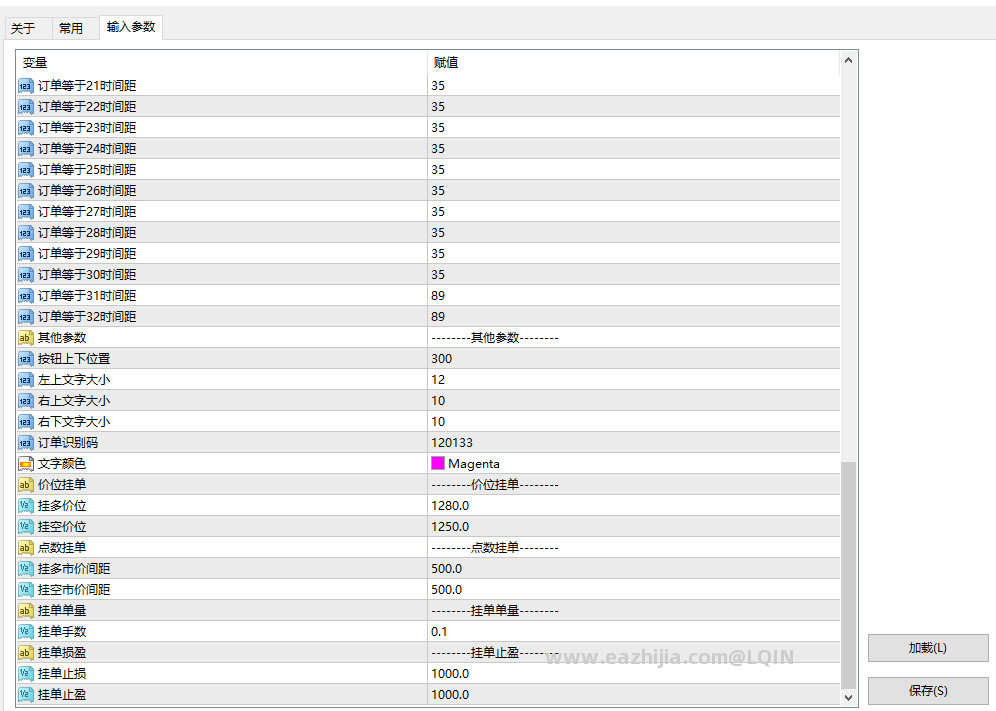Click the --------挂单单量-------- value
This screenshot has width=996, height=711.
pyautogui.click(x=495, y=610)
